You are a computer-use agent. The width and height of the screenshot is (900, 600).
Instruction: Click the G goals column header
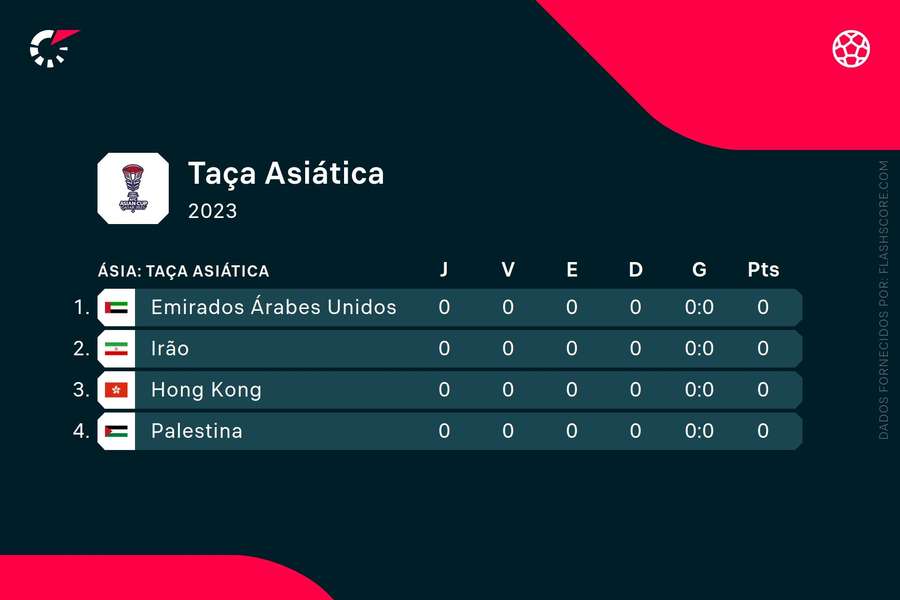699,269
